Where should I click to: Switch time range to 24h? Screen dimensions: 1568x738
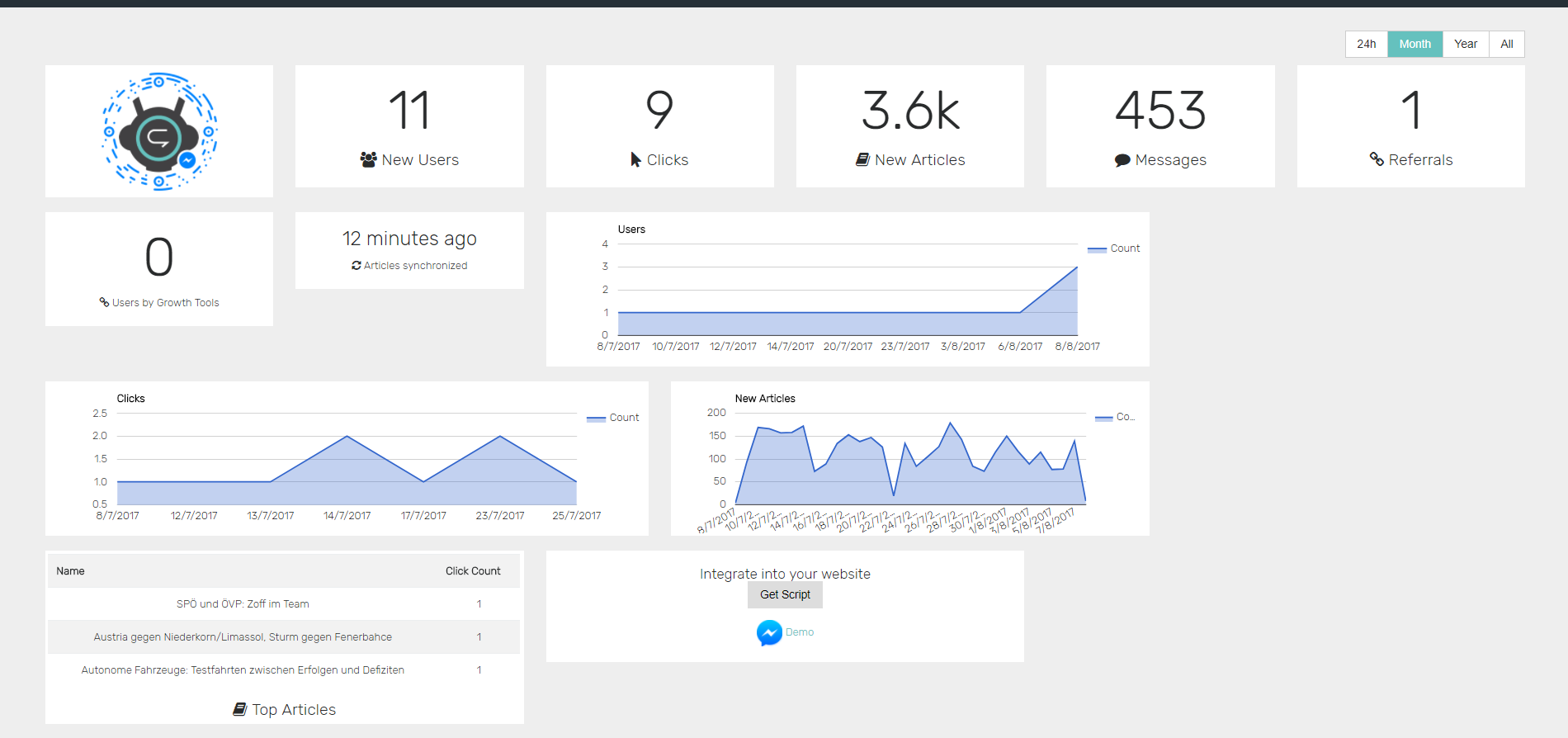click(x=1366, y=44)
